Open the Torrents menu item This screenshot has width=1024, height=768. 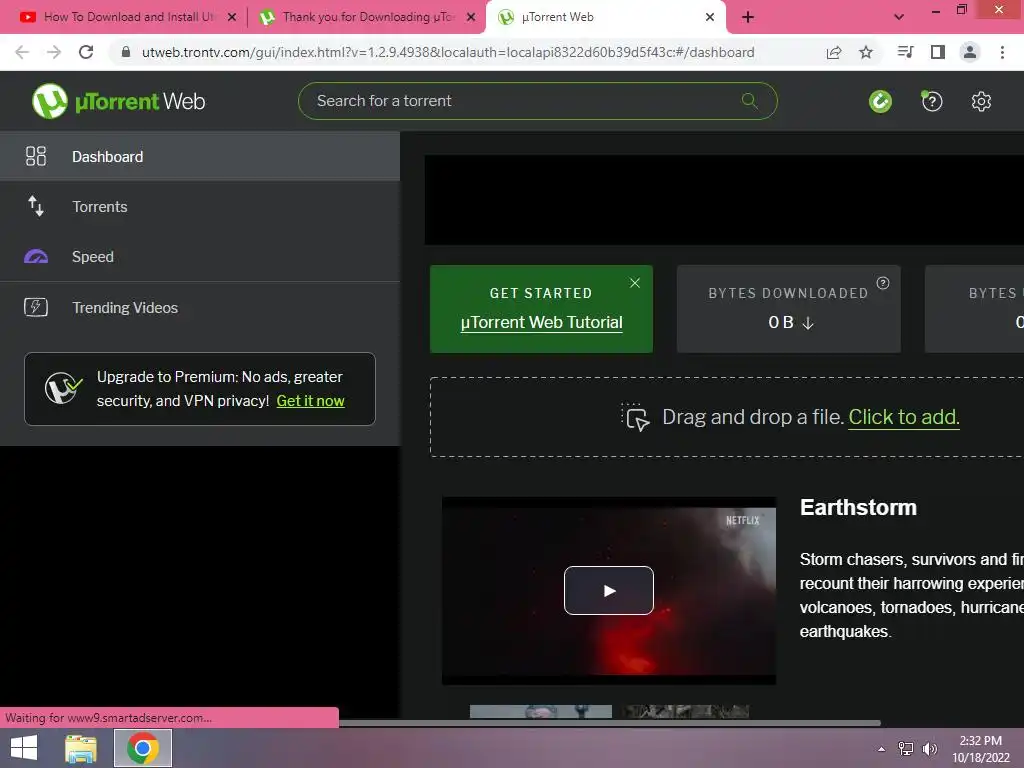point(200,206)
